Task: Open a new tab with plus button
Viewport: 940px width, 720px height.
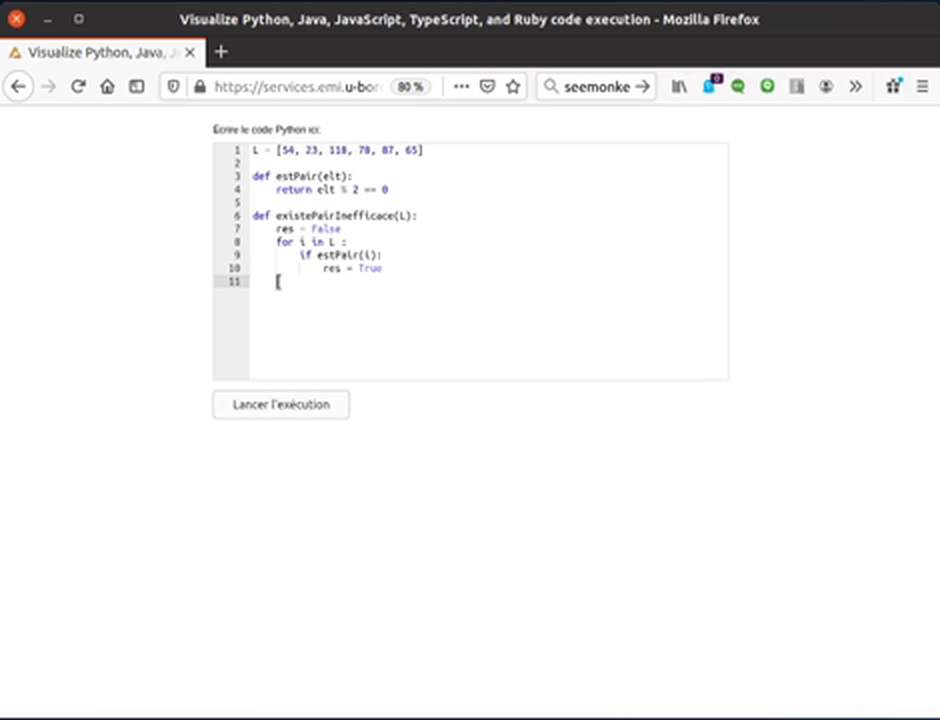Action: coord(221,52)
